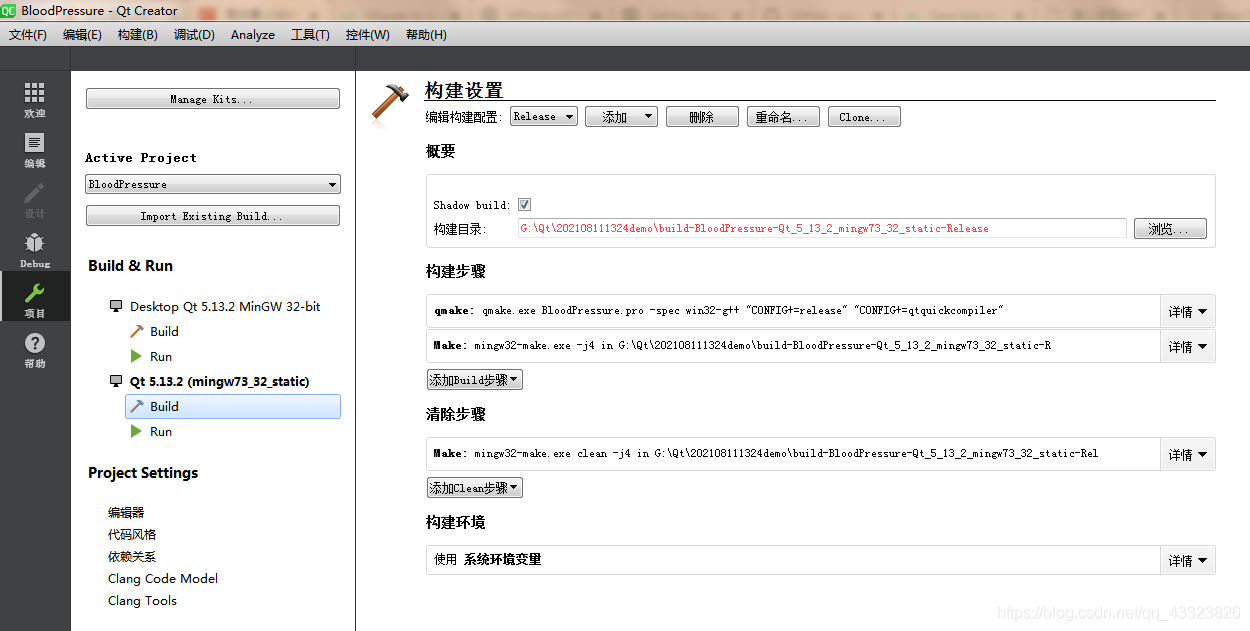Open the 添加Build步骤 dropdown
1250x631 pixels.
(x=475, y=380)
